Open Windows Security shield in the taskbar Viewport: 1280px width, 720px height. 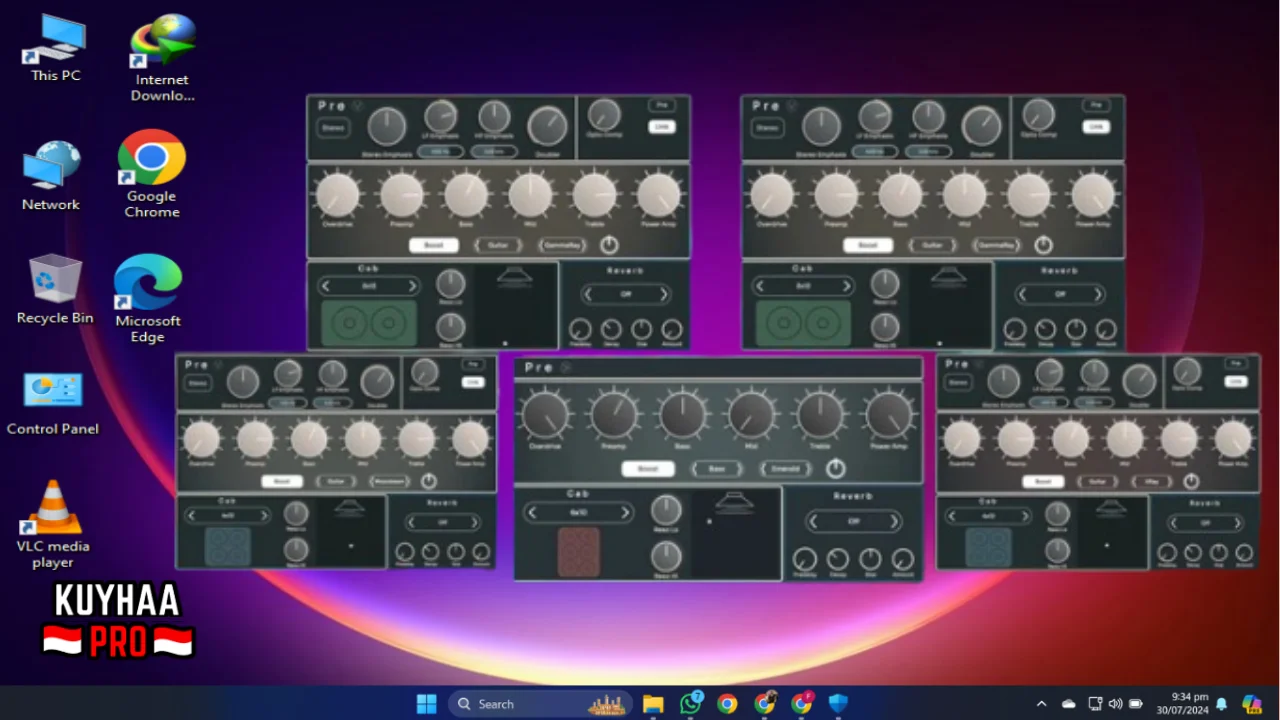[x=838, y=704]
